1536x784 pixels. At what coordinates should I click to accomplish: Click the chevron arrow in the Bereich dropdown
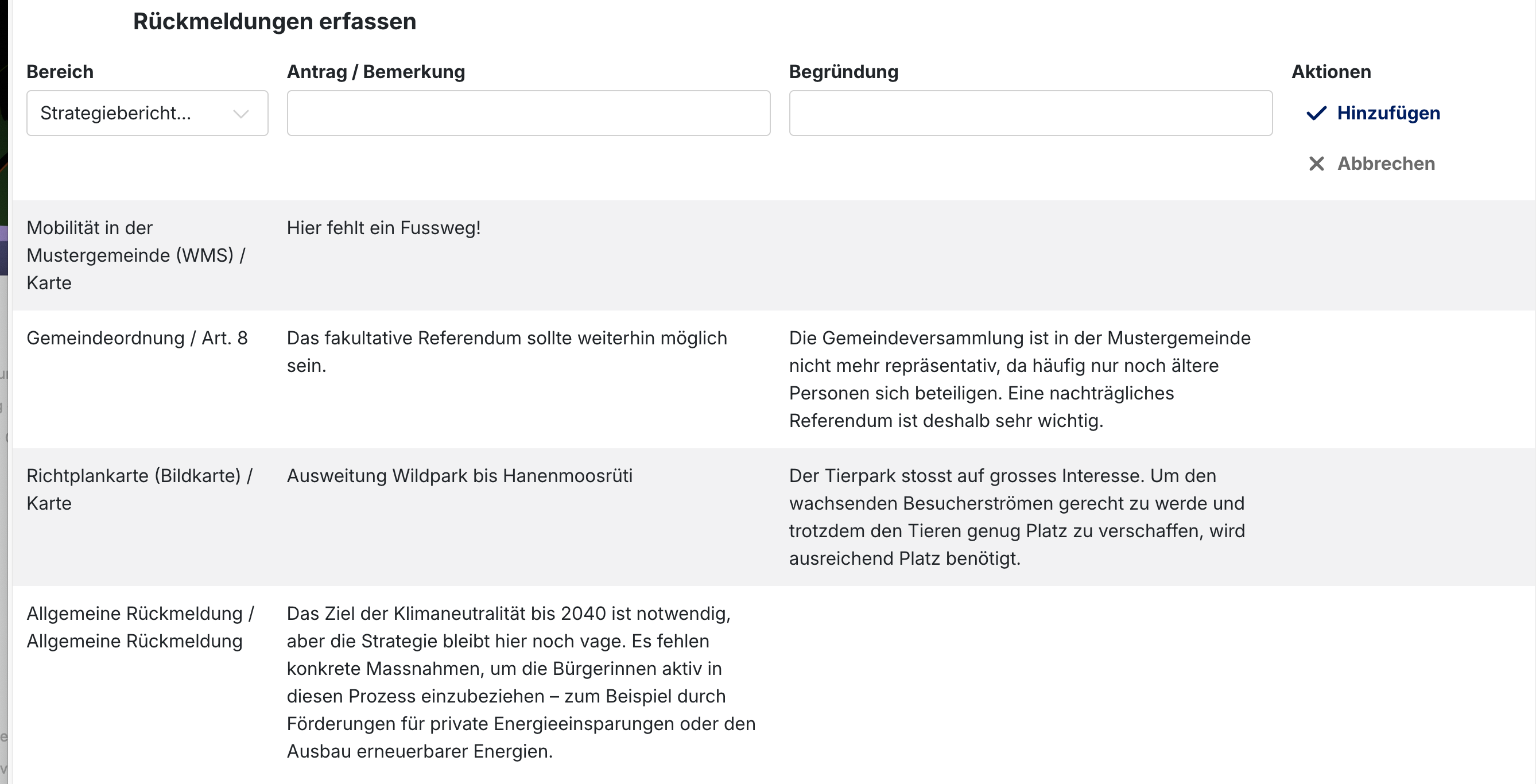coord(241,114)
